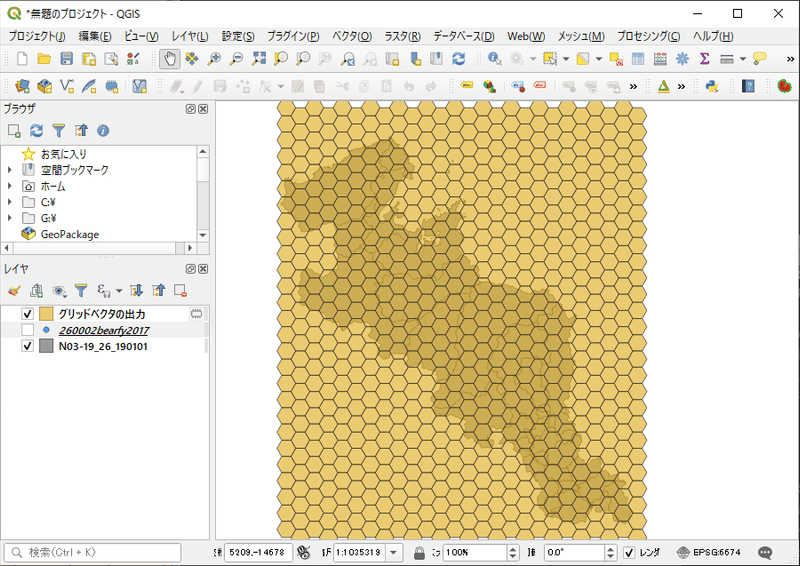Select the お気に入り favorites item
The width and height of the screenshot is (800, 566).
coord(63,154)
